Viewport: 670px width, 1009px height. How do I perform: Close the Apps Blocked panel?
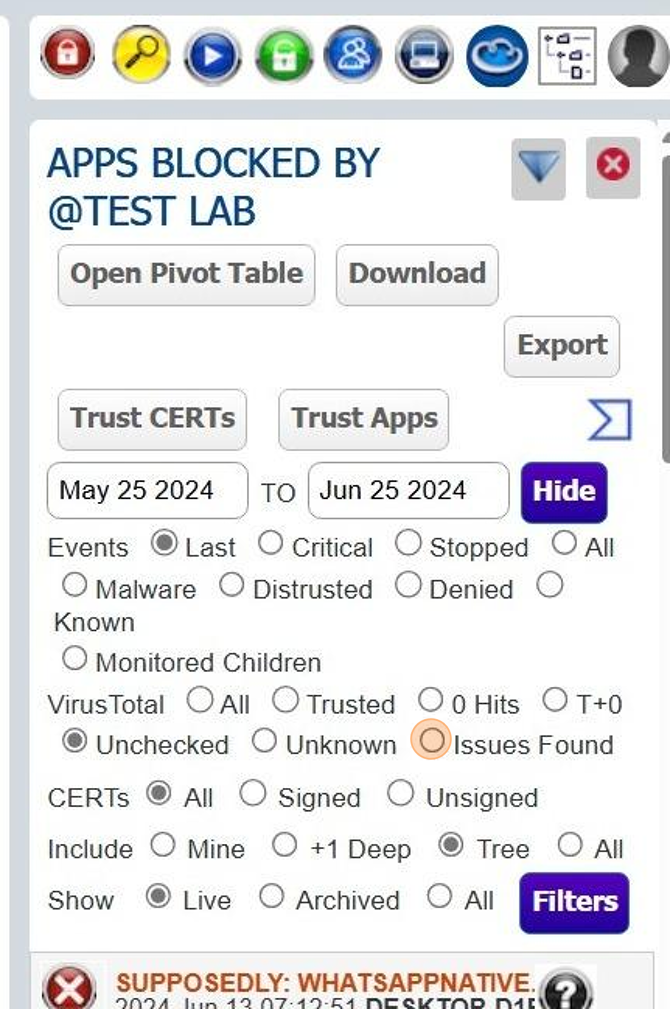click(612, 166)
